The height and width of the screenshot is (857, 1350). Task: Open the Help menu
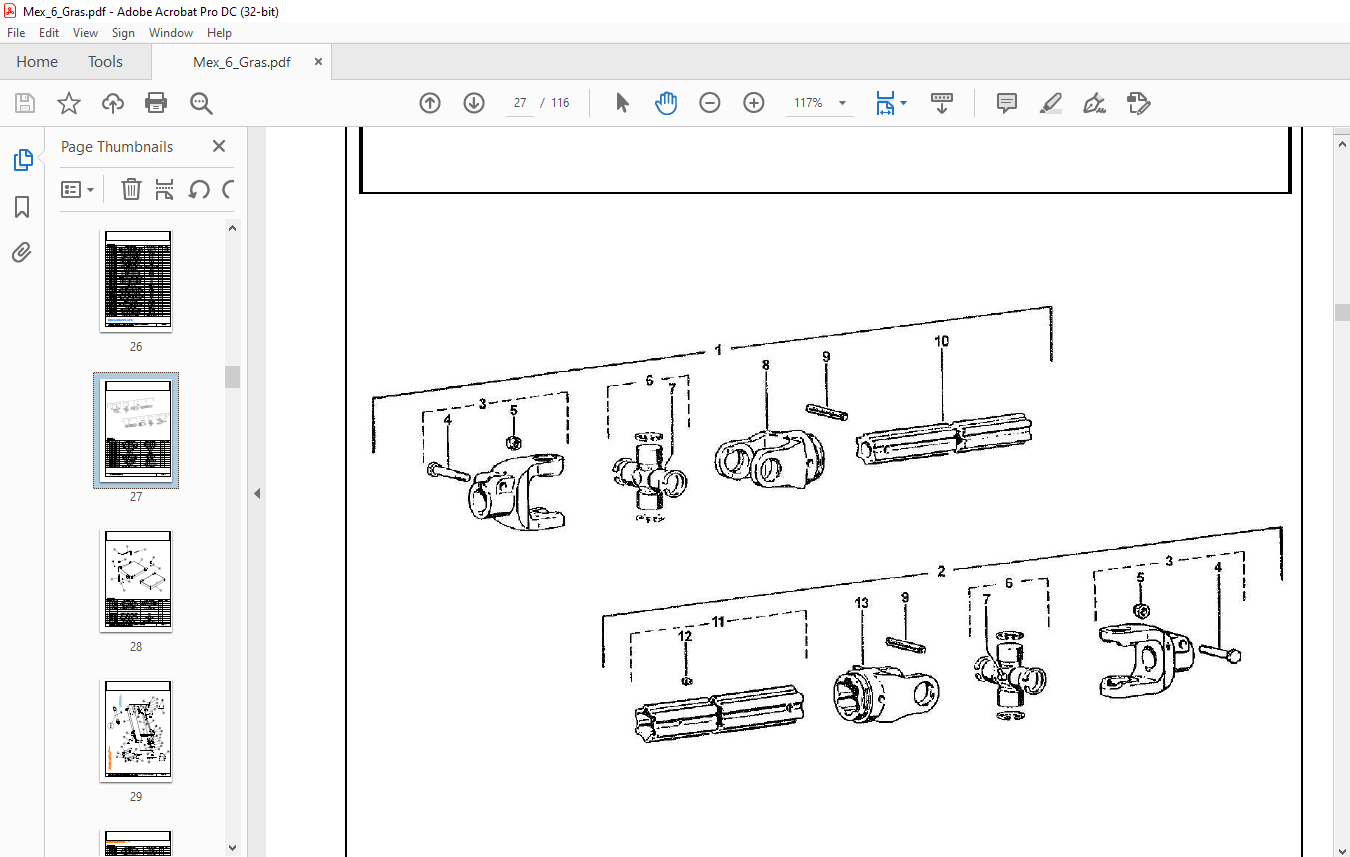tap(219, 33)
